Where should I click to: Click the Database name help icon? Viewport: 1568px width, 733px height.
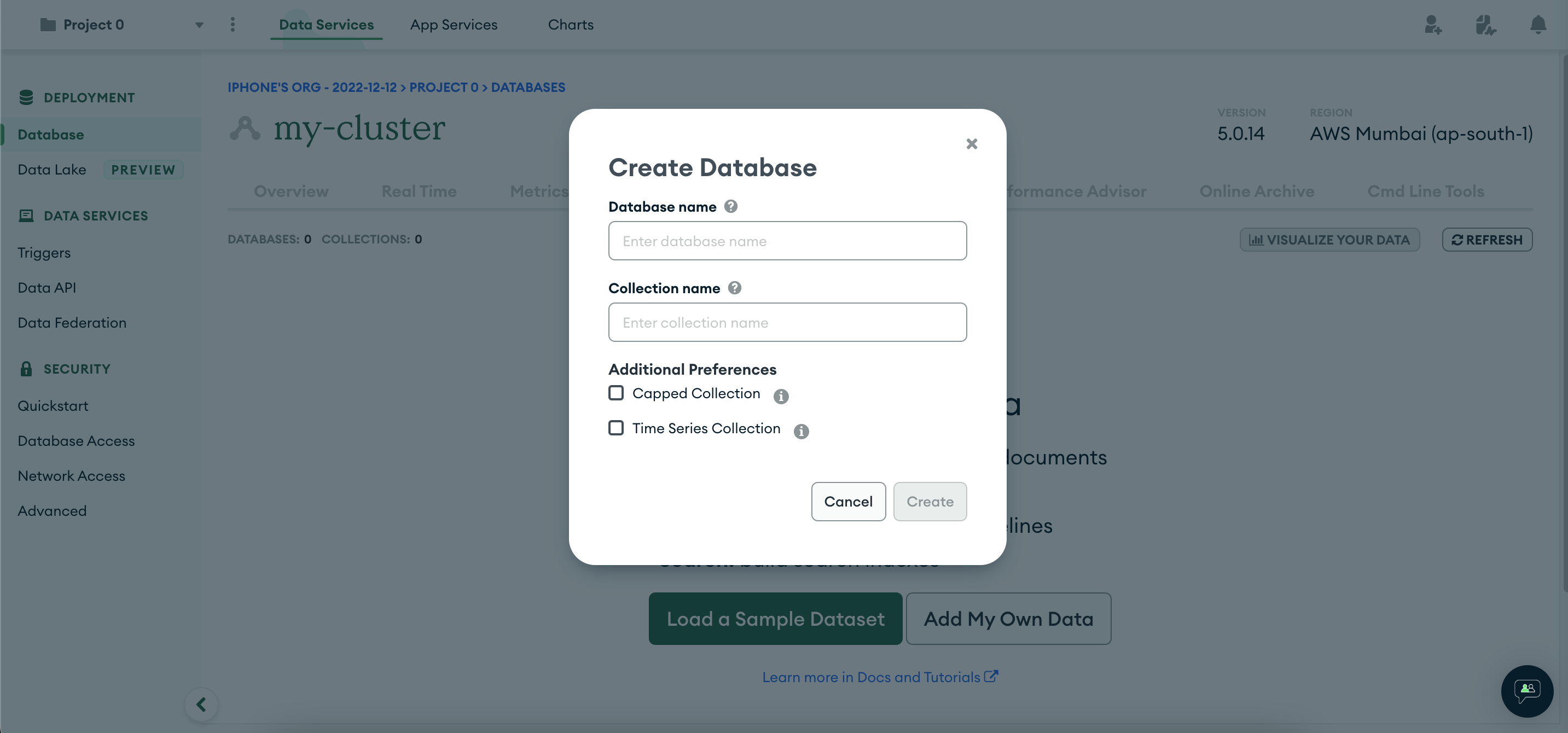click(730, 206)
